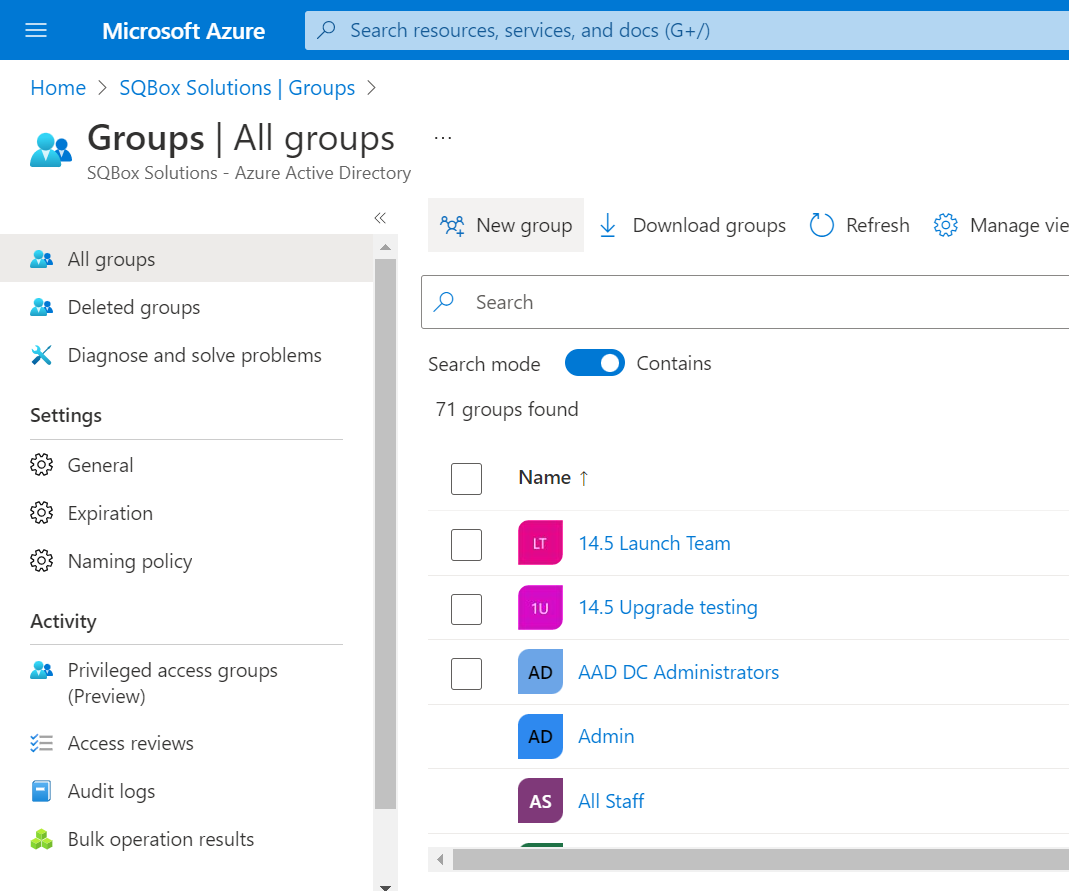Go to SQBox Solutions | Groups breadcrumb
Screen dimensions: 1069x891
(x=237, y=88)
